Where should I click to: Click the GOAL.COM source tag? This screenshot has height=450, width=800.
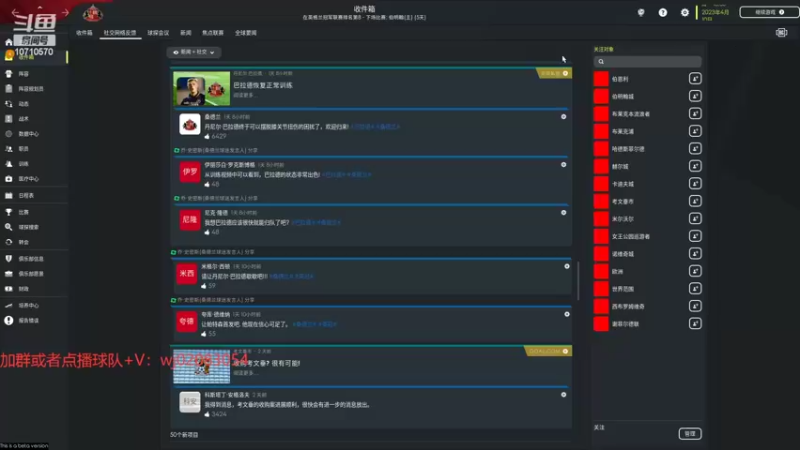tap(548, 351)
